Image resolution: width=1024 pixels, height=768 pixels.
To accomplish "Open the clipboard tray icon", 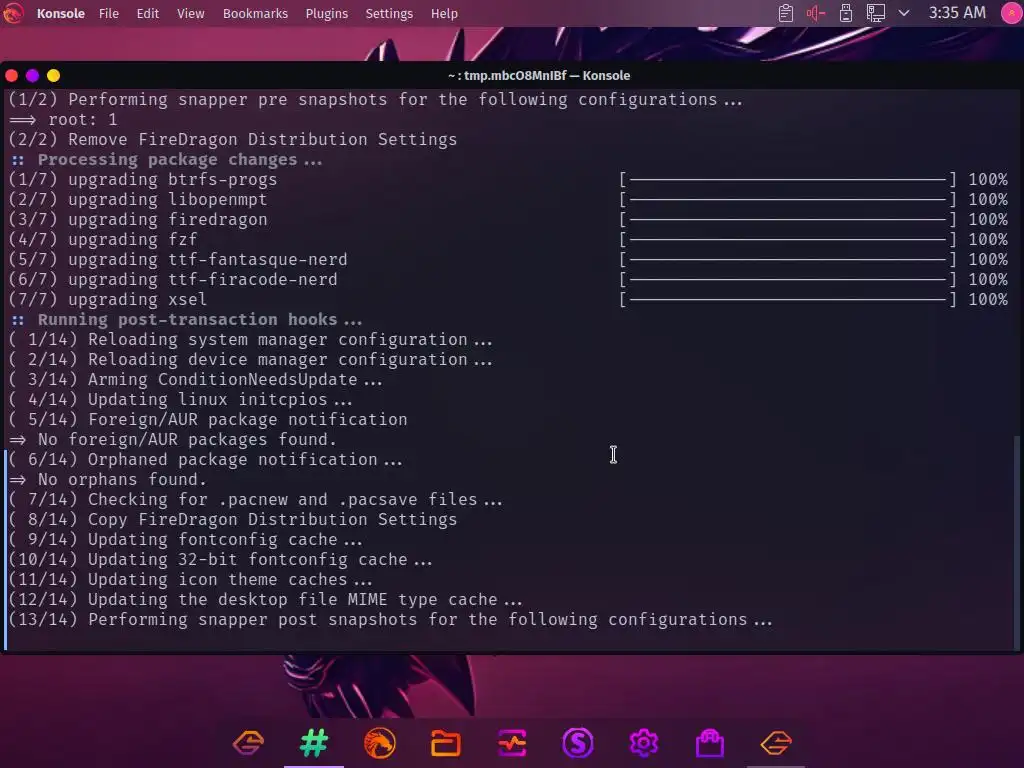I will pos(786,13).
